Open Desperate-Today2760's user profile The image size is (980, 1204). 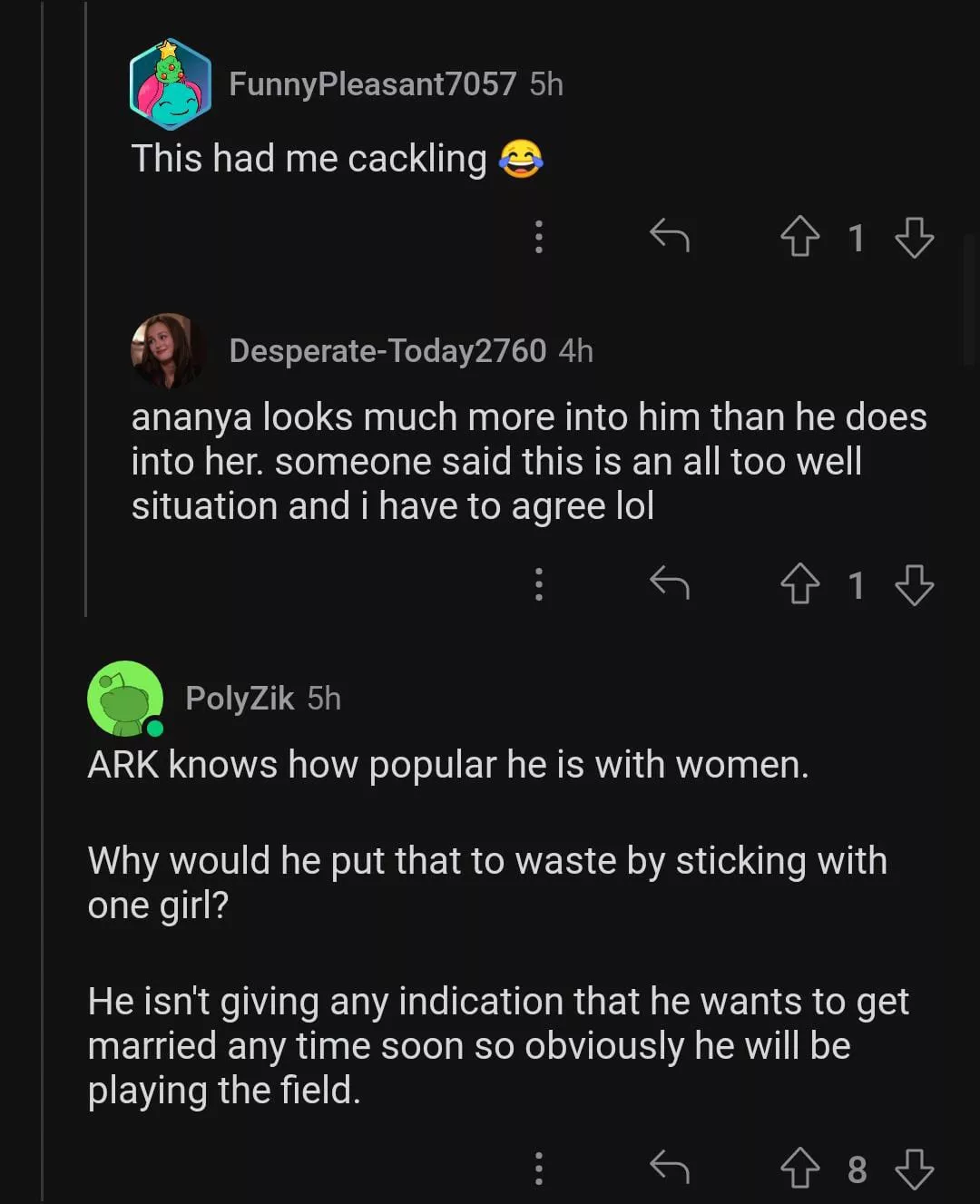(x=387, y=351)
